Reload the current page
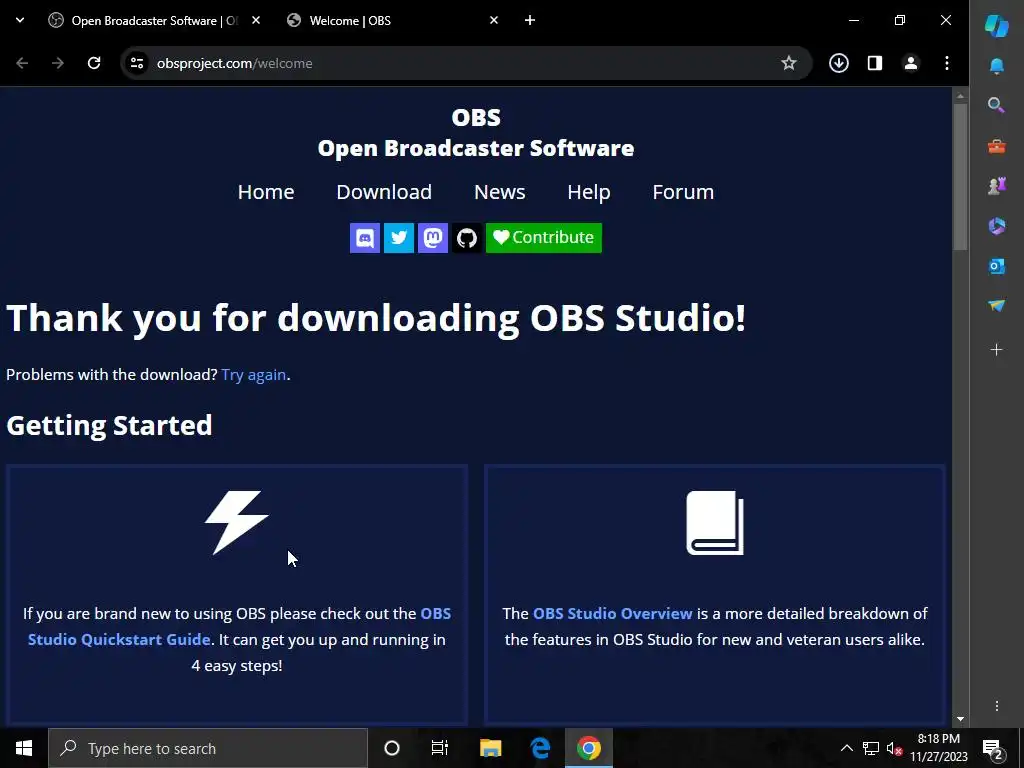This screenshot has height=768, width=1024. point(94,63)
